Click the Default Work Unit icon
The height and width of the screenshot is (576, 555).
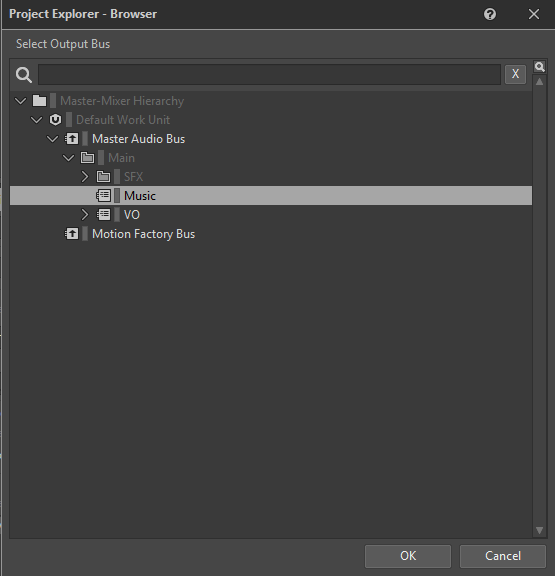pyautogui.click(x=55, y=120)
